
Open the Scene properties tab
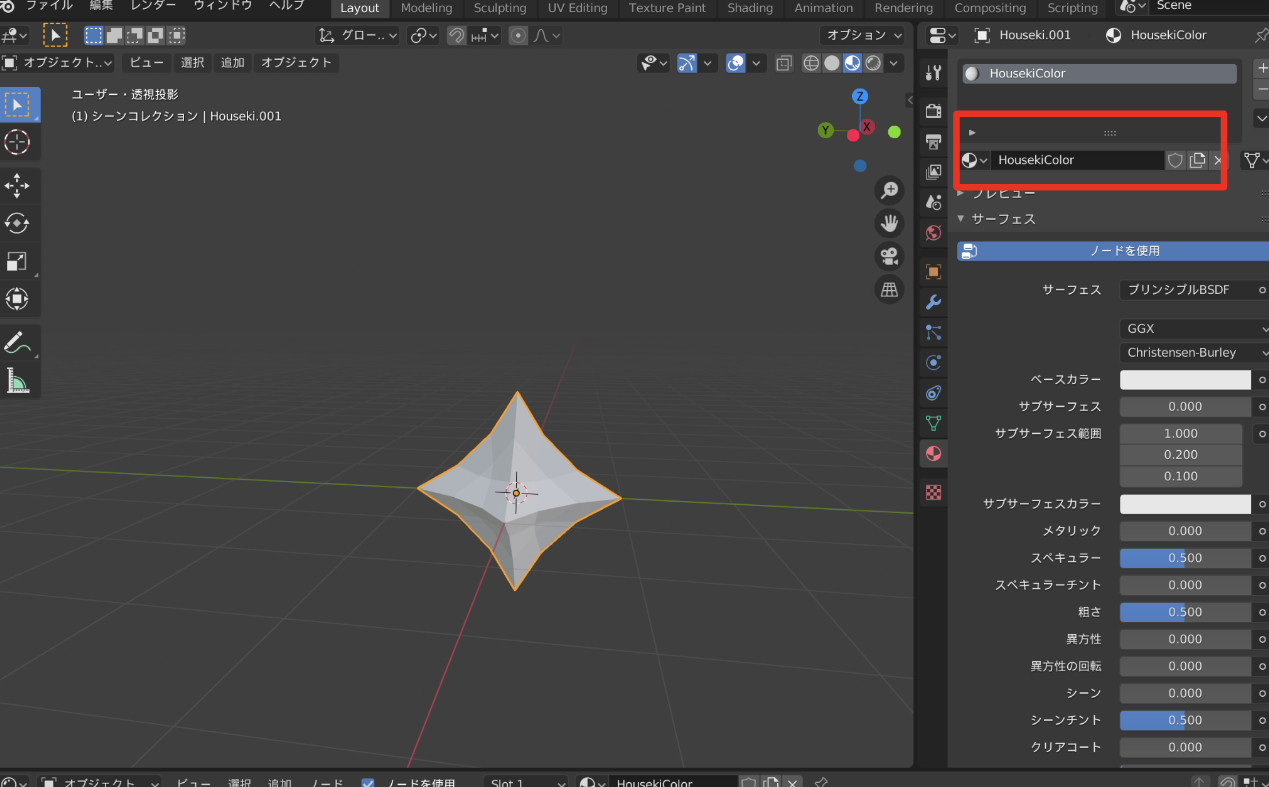pyautogui.click(x=933, y=202)
